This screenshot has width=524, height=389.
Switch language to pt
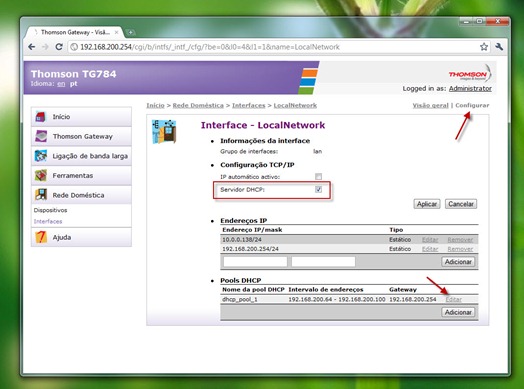tap(74, 84)
